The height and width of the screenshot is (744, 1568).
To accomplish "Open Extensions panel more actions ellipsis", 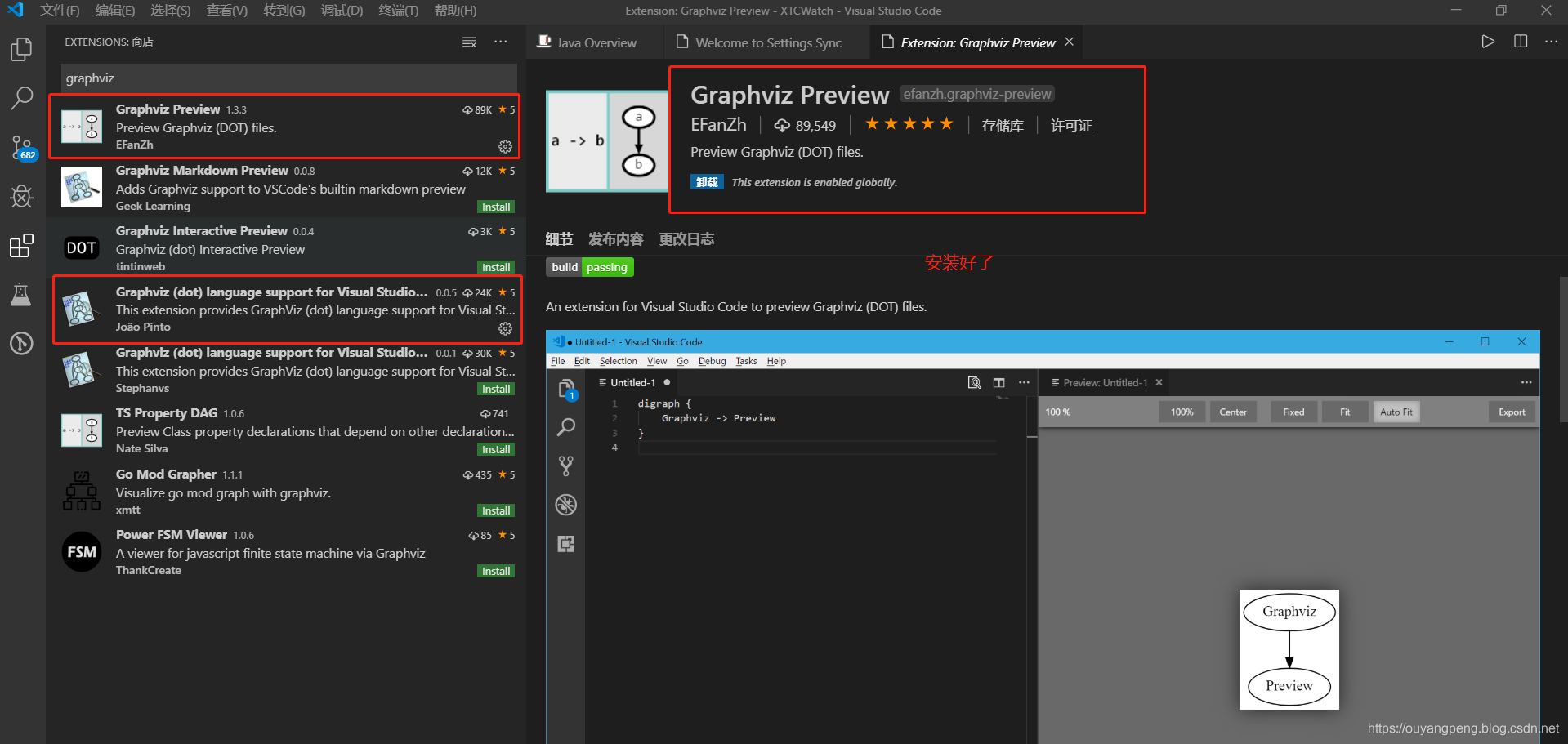I will click(x=501, y=42).
